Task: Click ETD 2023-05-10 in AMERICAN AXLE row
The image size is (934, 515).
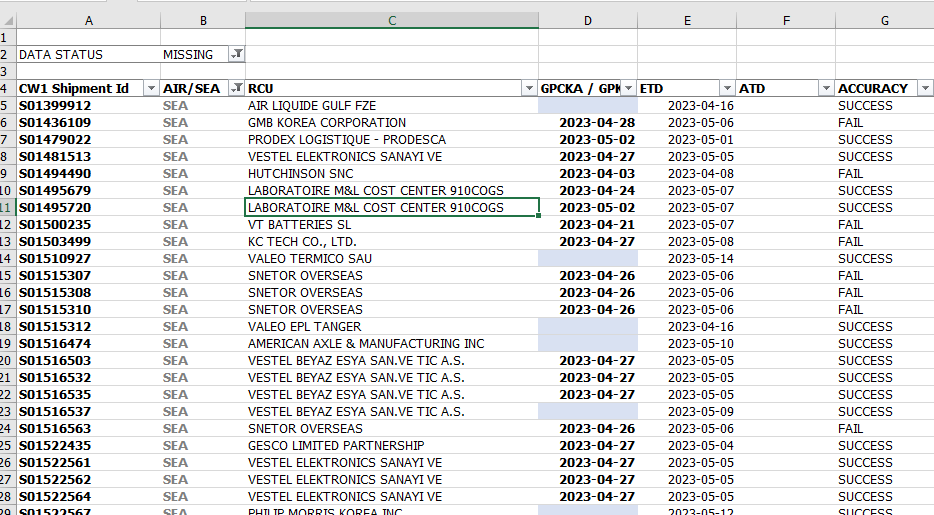Action: click(x=687, y=344)
